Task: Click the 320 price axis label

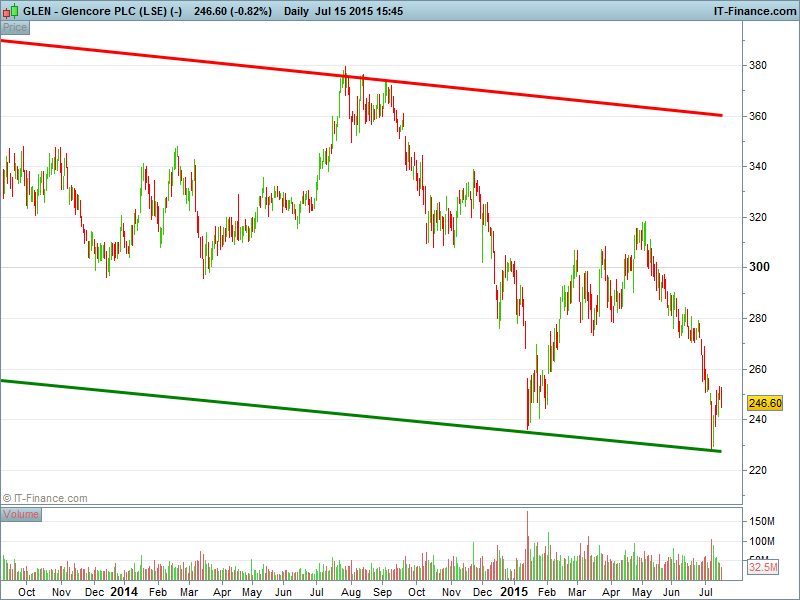Action: coord(758,217)
